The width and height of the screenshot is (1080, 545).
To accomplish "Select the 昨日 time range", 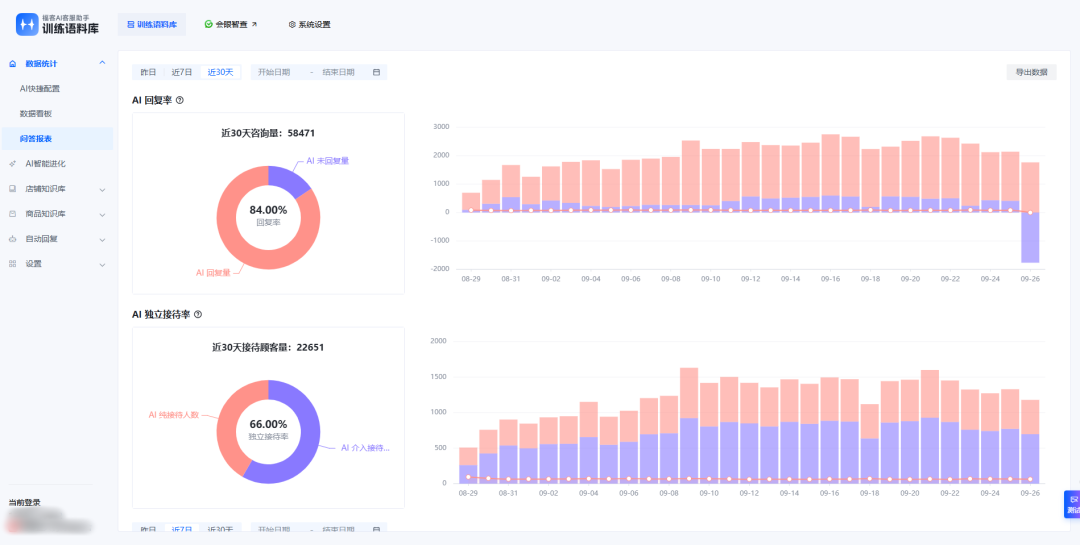I will click(148, 72).
